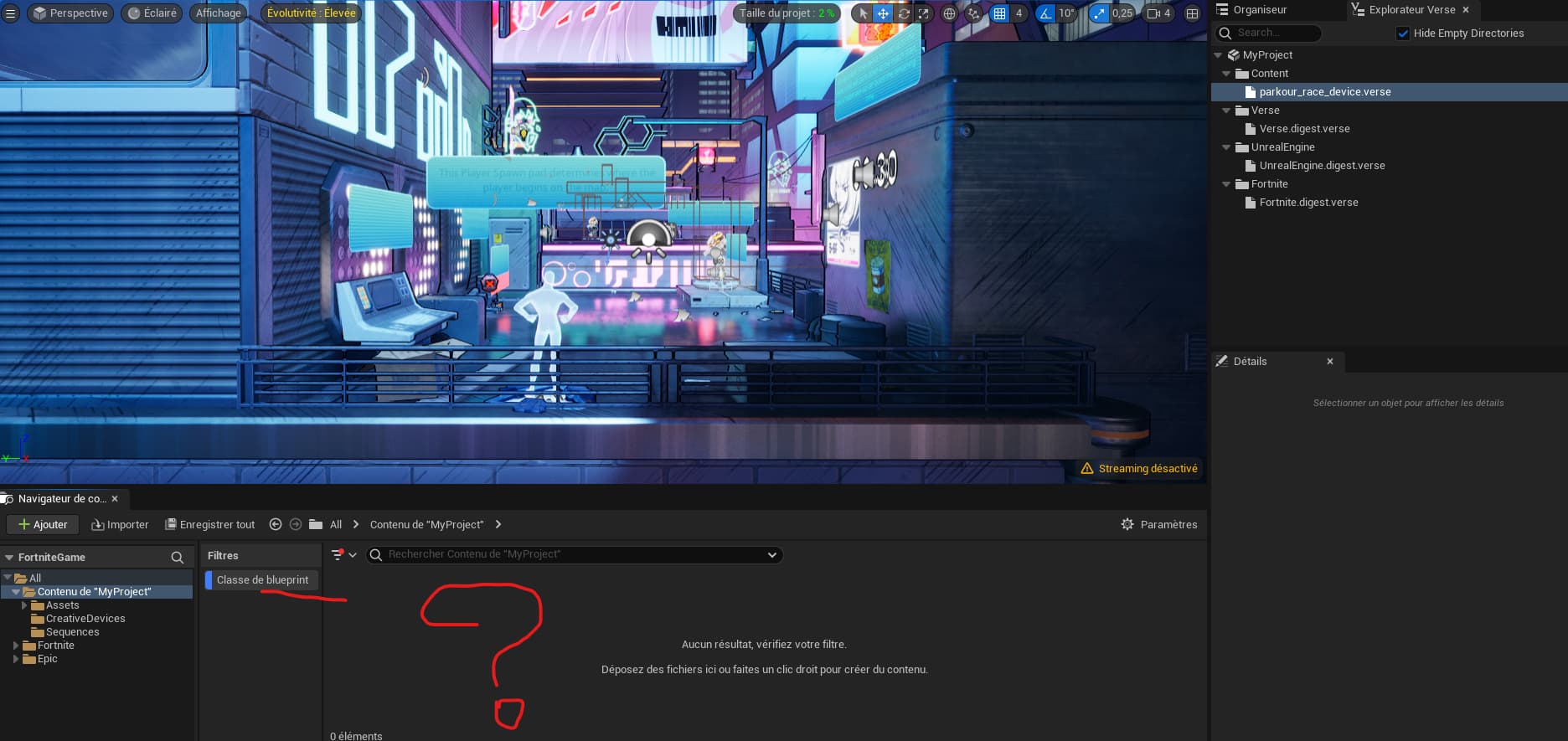Open scale snap value 0,25 dropdown
This screenshot has width=1568, height=741.
click(1122, 13)
